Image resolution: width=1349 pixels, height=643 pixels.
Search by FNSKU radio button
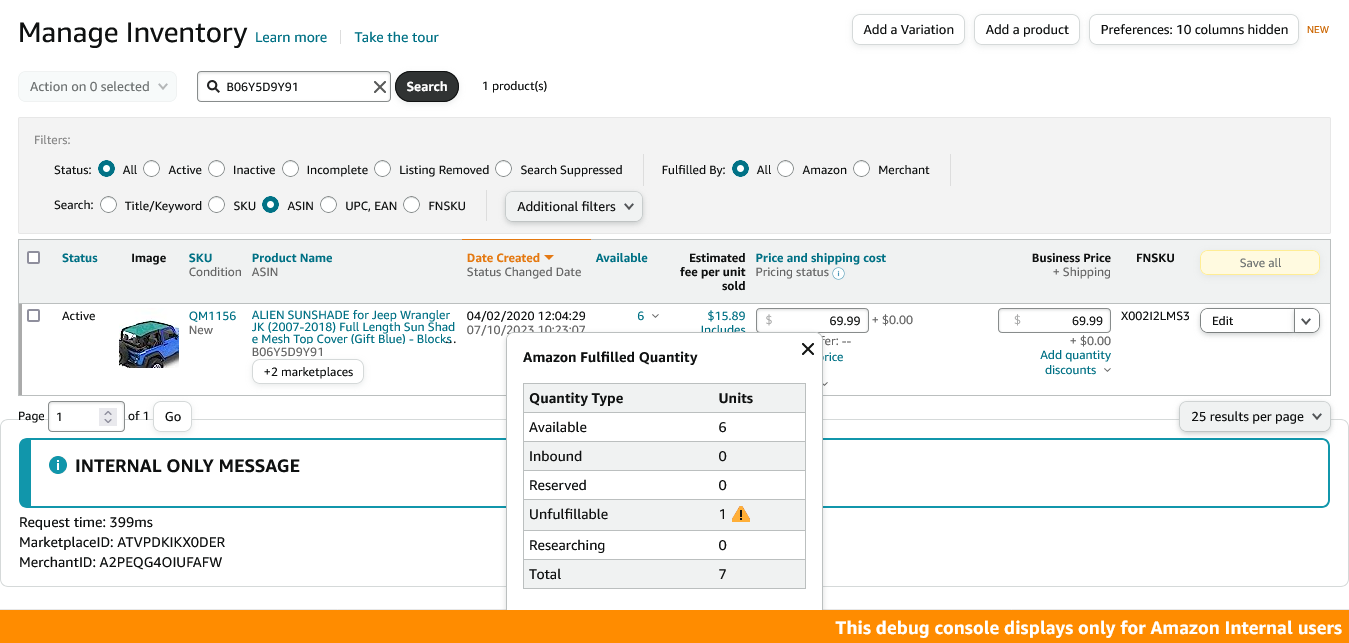[x=412, y=205]
